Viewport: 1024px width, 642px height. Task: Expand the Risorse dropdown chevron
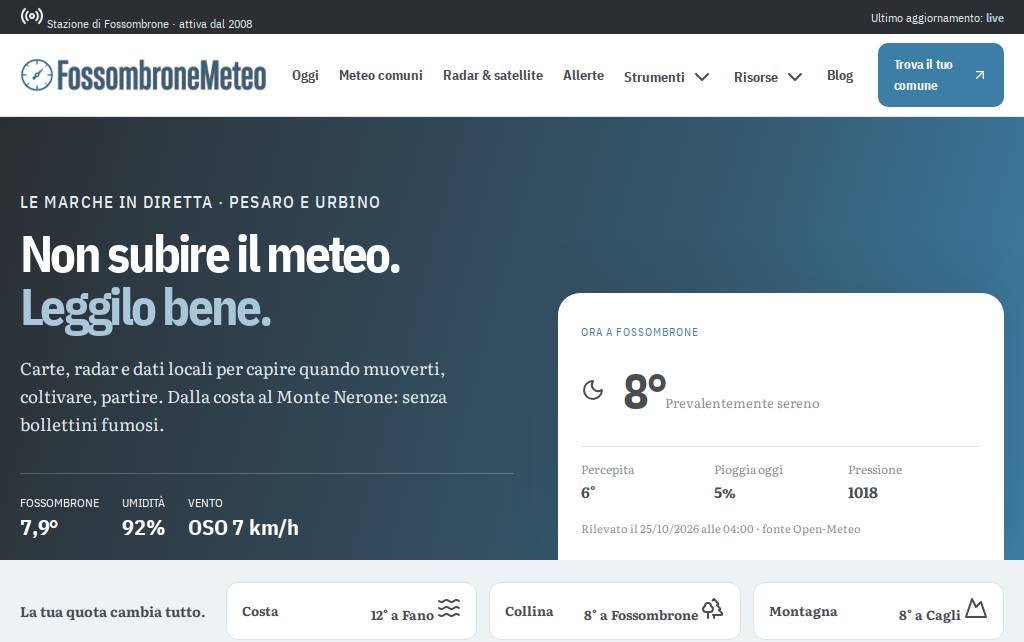pos(795,77)
